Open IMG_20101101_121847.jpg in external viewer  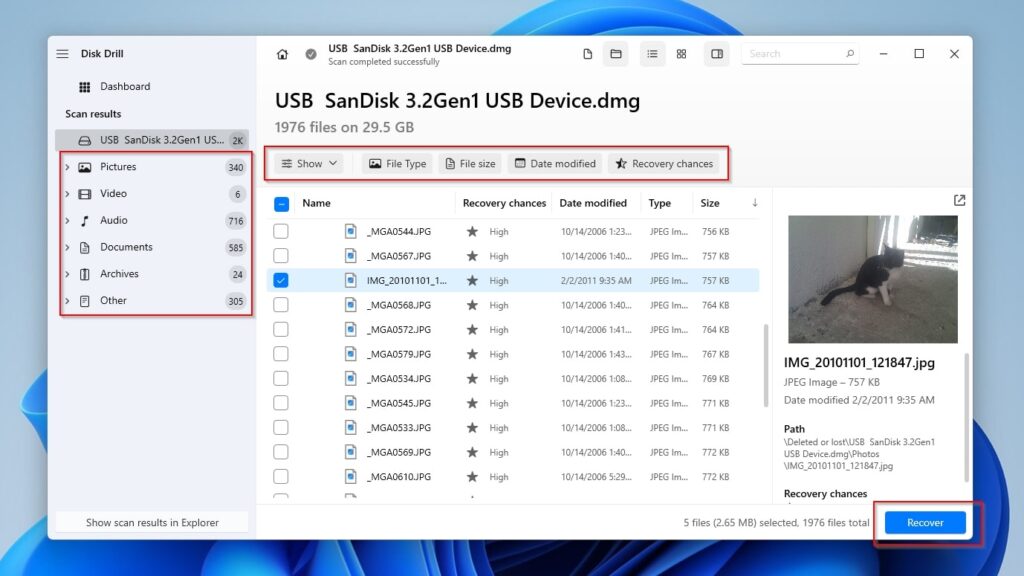pyautogui.click(x=959, y=200)
